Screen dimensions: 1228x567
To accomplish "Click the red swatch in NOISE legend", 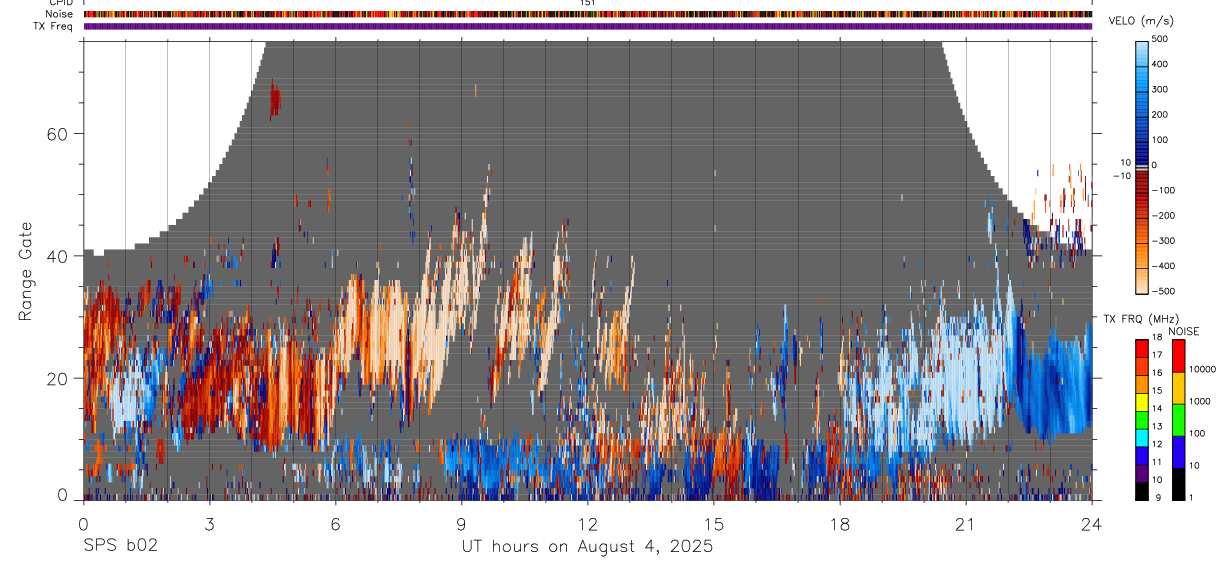I will click(x=1178, y=355).
